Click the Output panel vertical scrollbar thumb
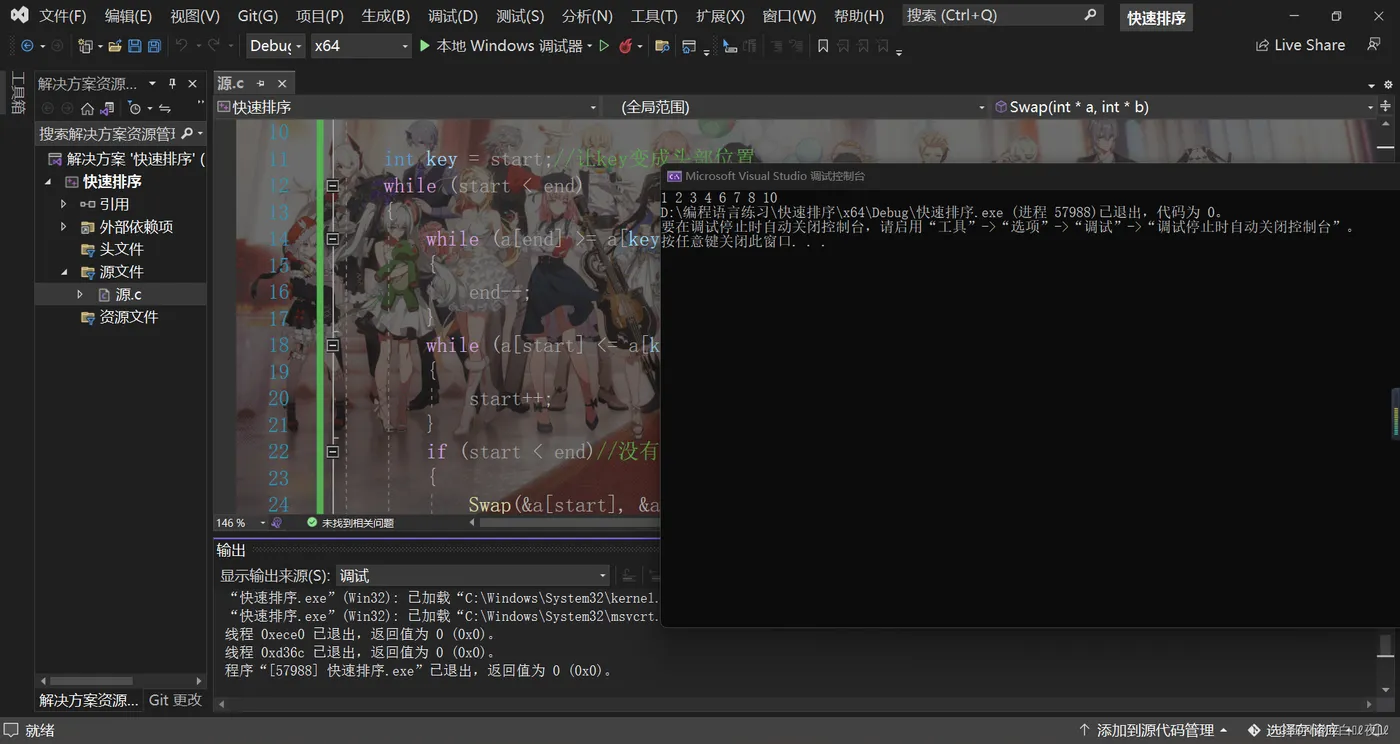Image resolution: width=1400 pixels, height=744 pixels. (1385, 645)
